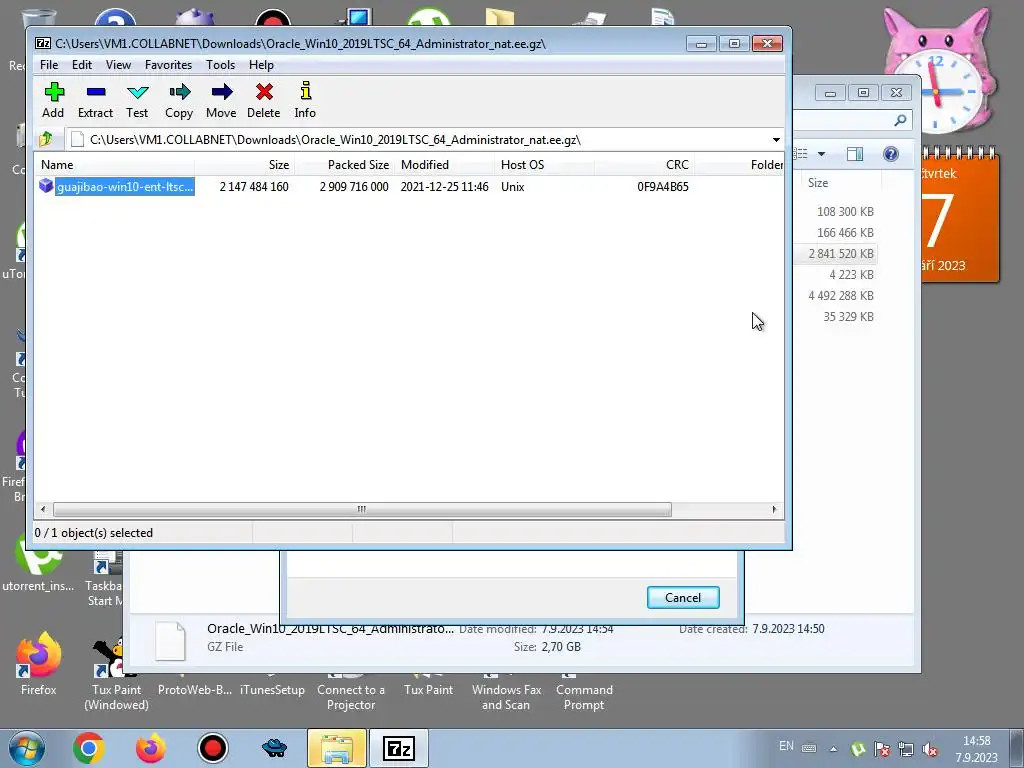
Task: Open the View menu
Action: tap(118, 65)
